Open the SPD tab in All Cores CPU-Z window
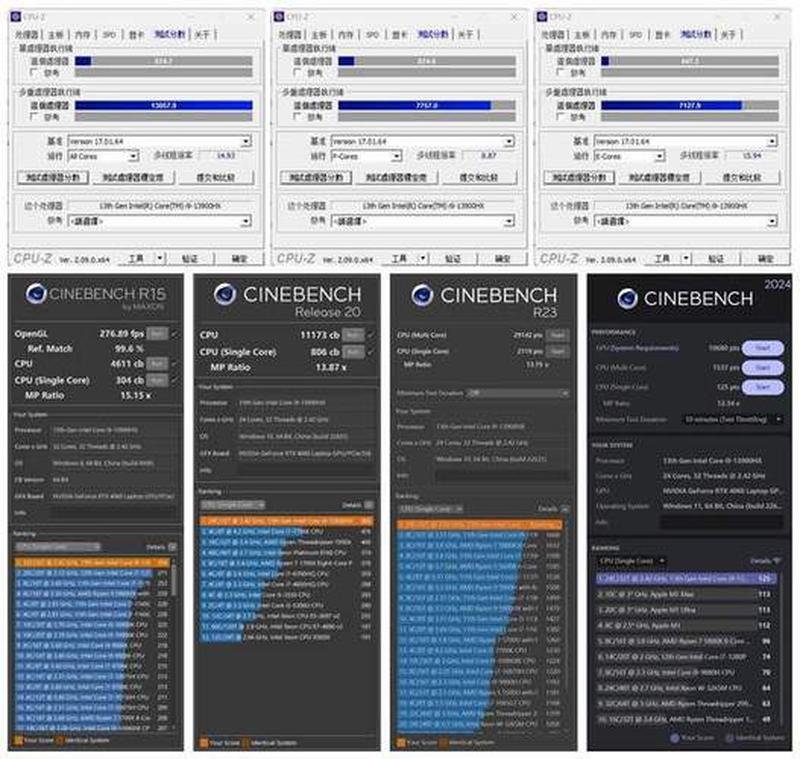Viewport: 800px width, 759px height. [x=109, y=35]
